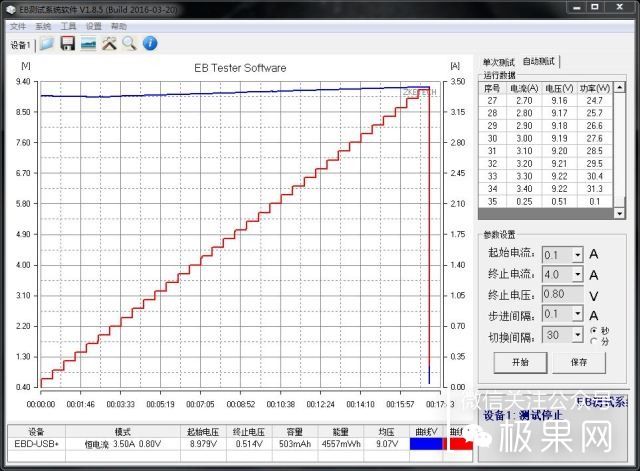Click the 开始 button
The height and width of the screenshot is (471, 640).
(520, 362)
